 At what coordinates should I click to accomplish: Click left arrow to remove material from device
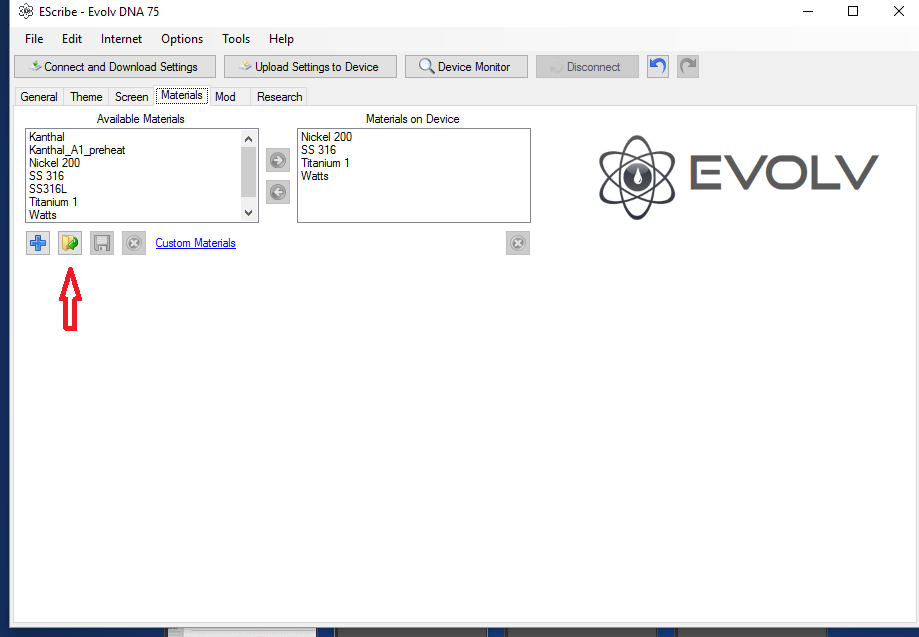278,192
